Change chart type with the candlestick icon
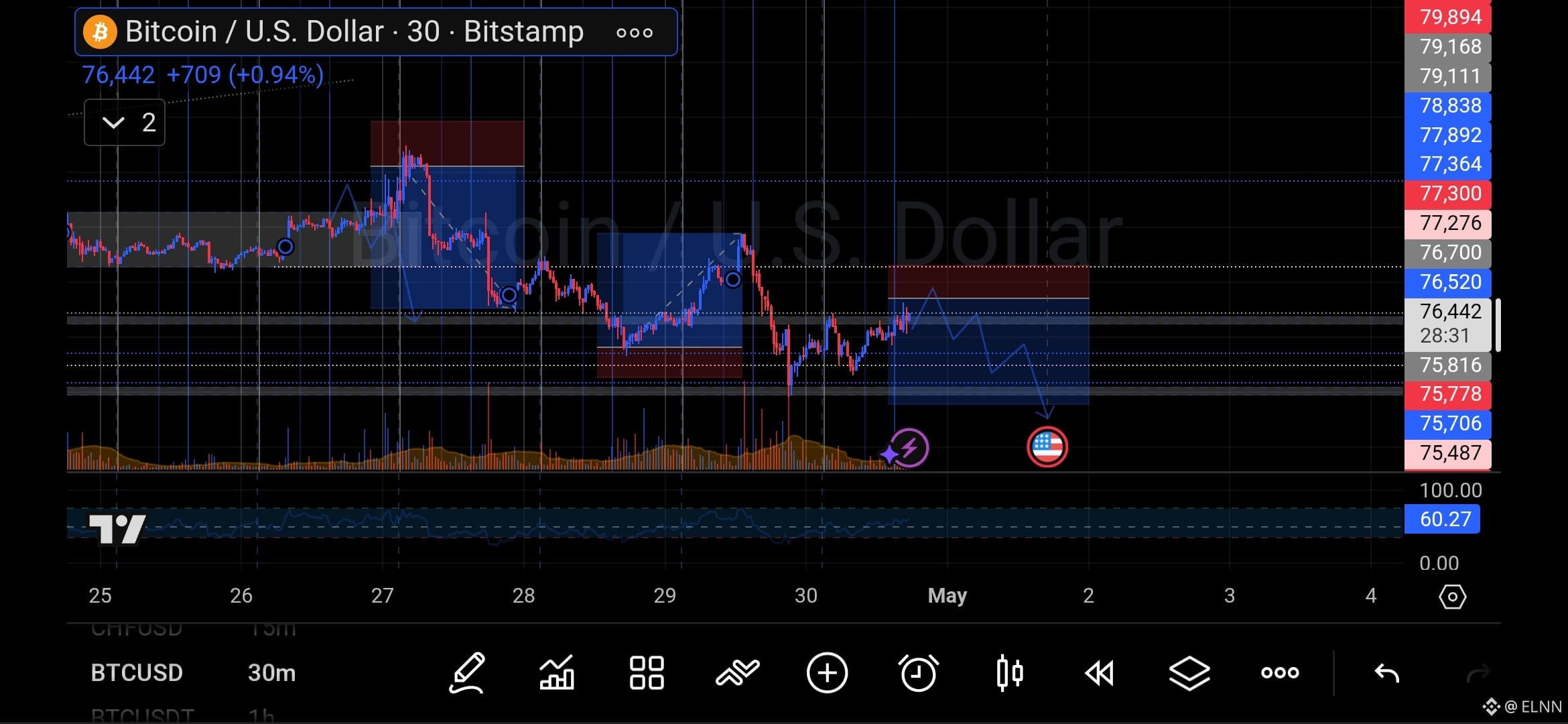1568x724 pixels. (1009, 672)
